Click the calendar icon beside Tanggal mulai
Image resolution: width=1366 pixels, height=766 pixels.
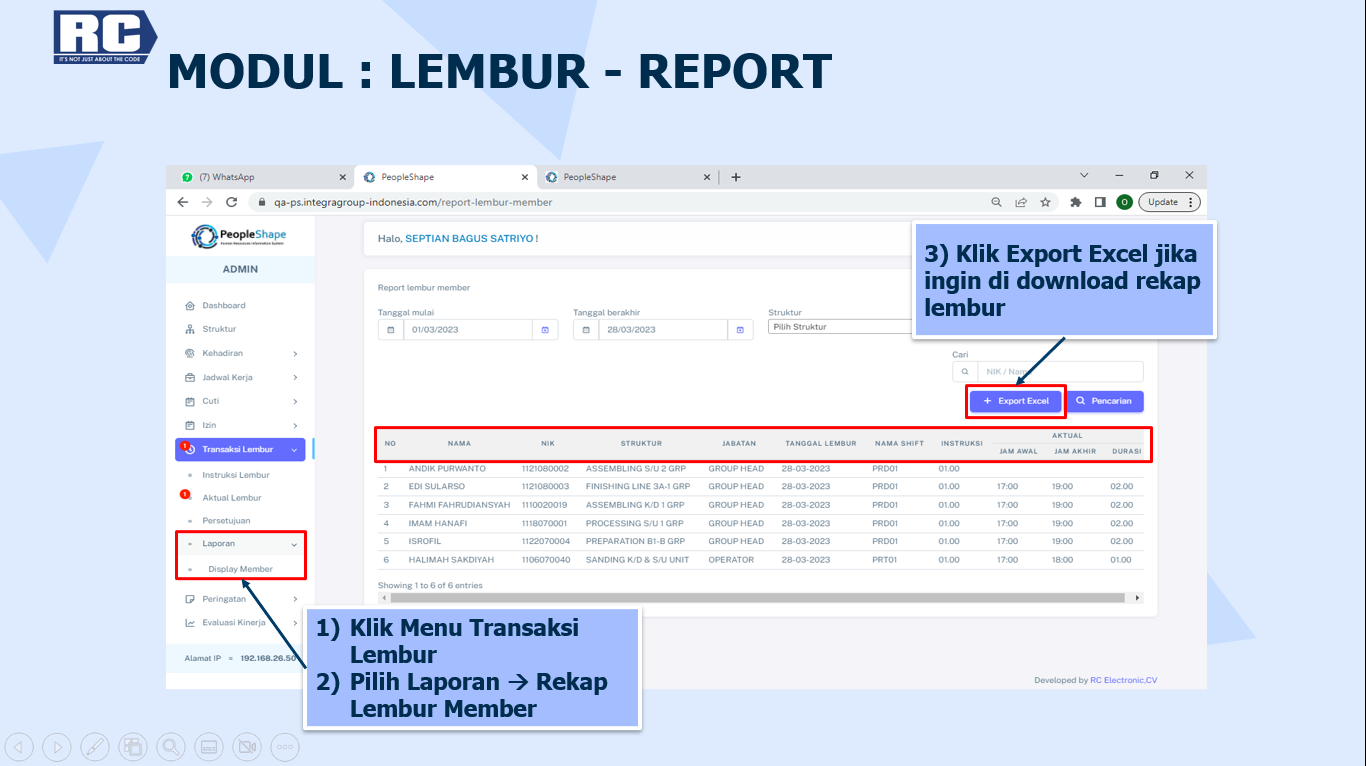(391, 330)
